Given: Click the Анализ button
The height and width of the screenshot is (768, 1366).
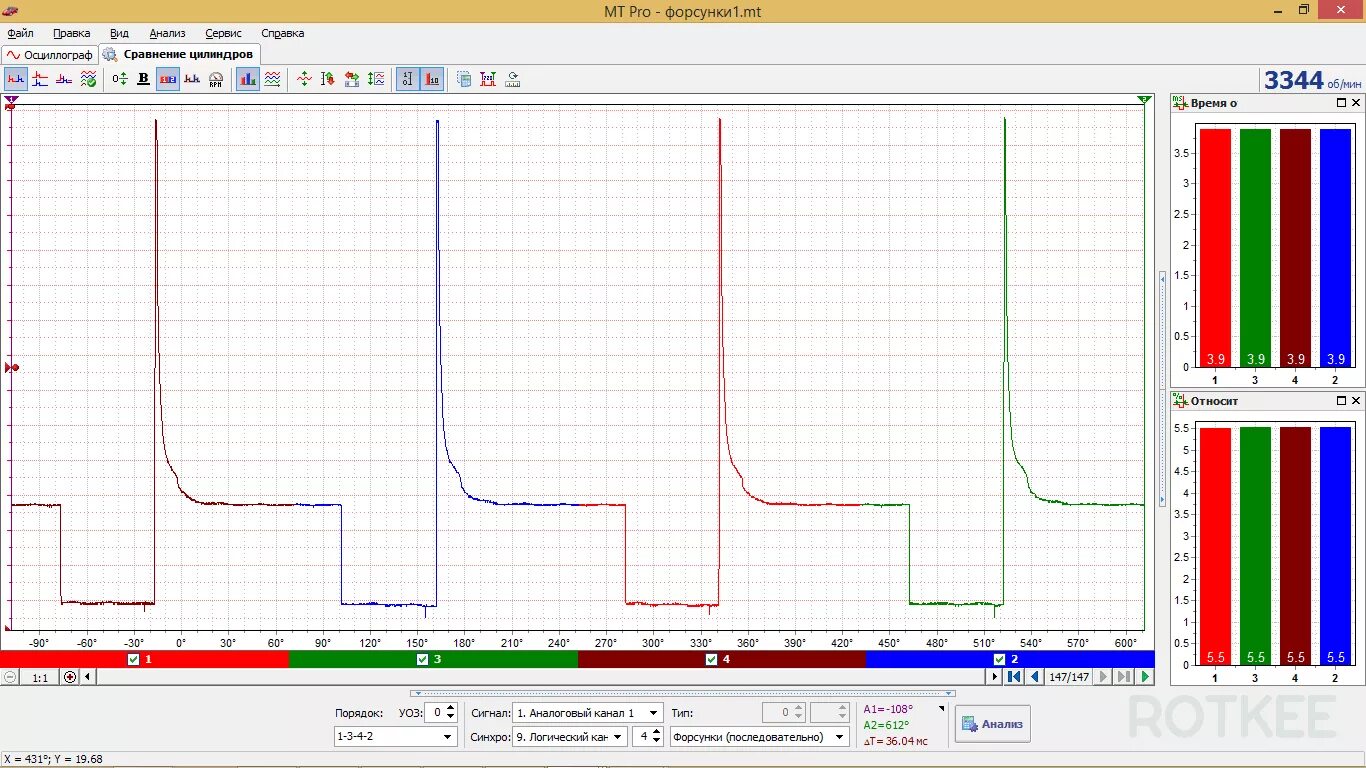Looking at the screenshot, I should point(992,724).
